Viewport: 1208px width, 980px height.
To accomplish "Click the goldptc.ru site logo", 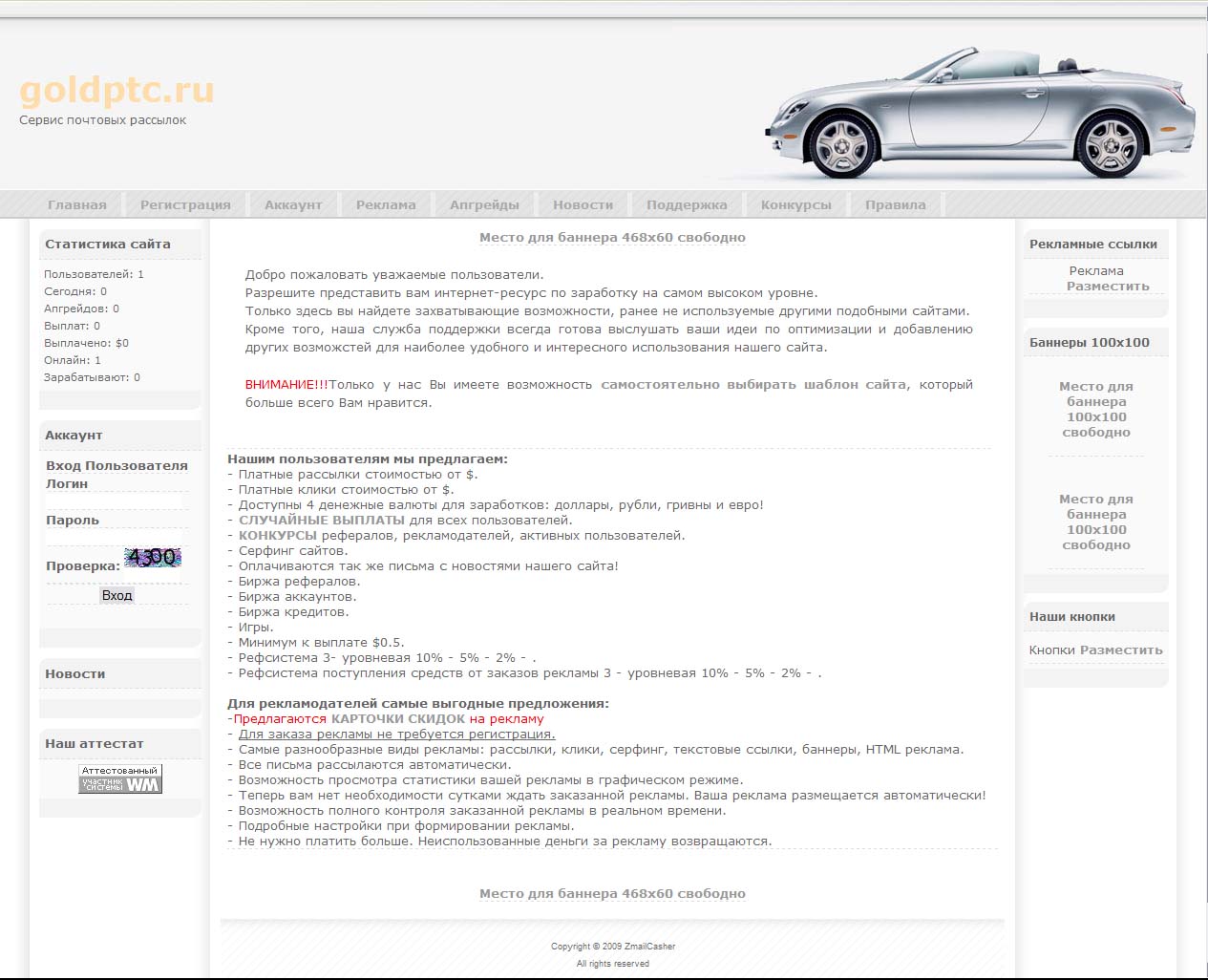I will [117, 90].
